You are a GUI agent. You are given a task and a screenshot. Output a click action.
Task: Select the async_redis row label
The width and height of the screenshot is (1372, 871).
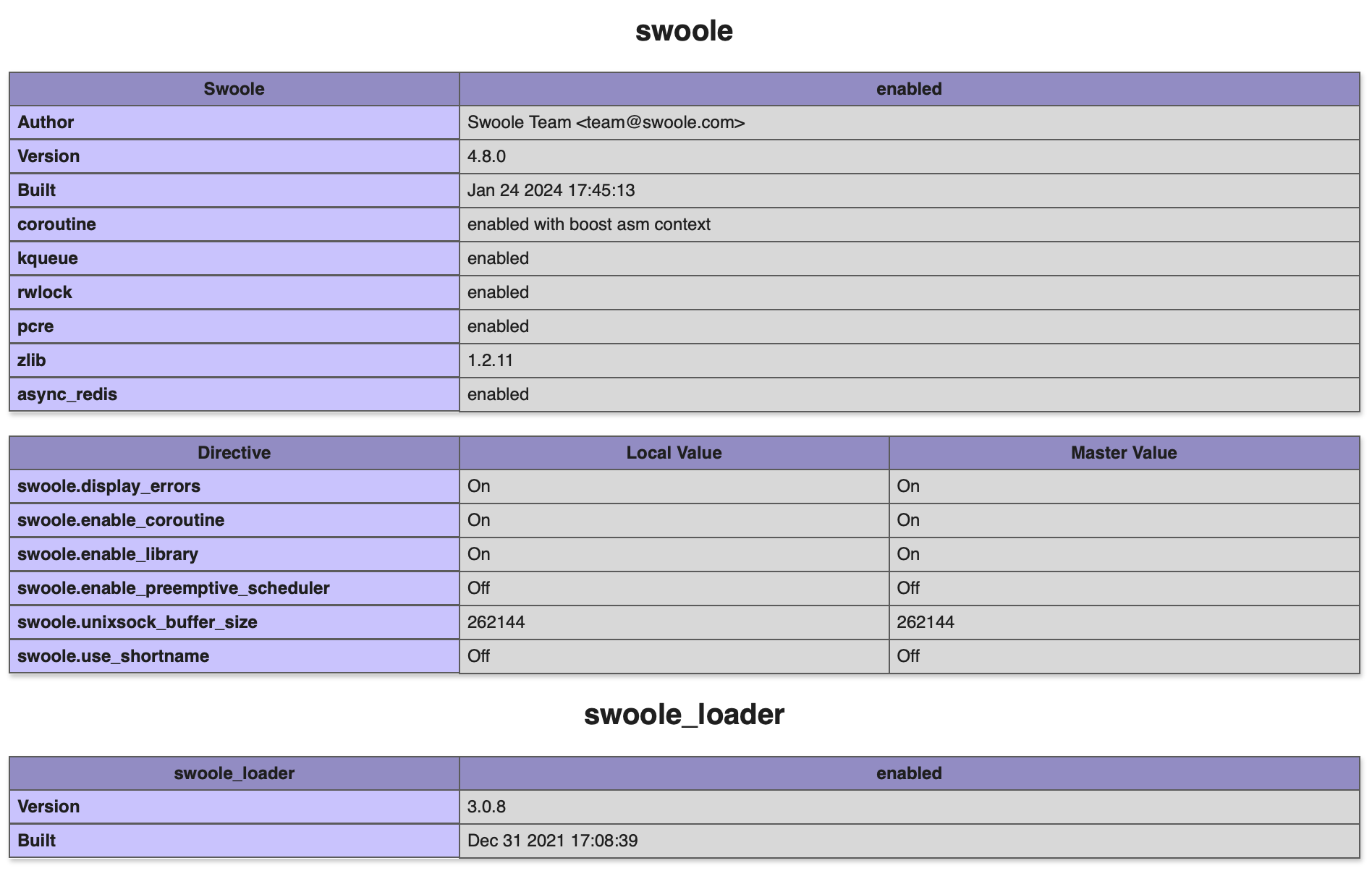click(234, 394)
